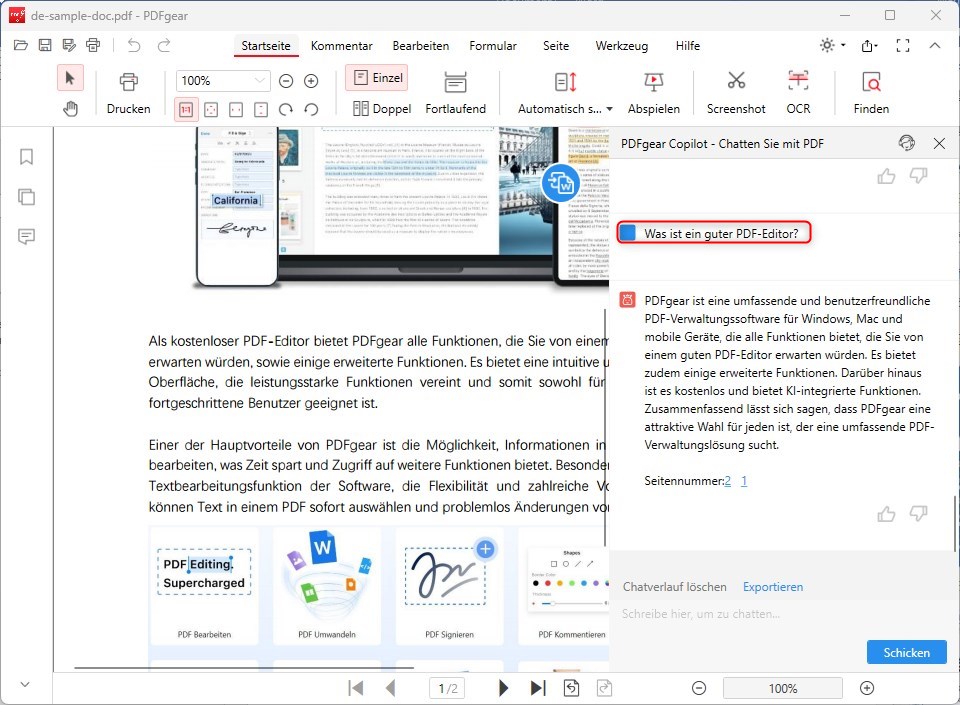Image resolution: width=960 pixels, height=705 pixels.
Task: Click the page number field
Action: tap(448, 688)
